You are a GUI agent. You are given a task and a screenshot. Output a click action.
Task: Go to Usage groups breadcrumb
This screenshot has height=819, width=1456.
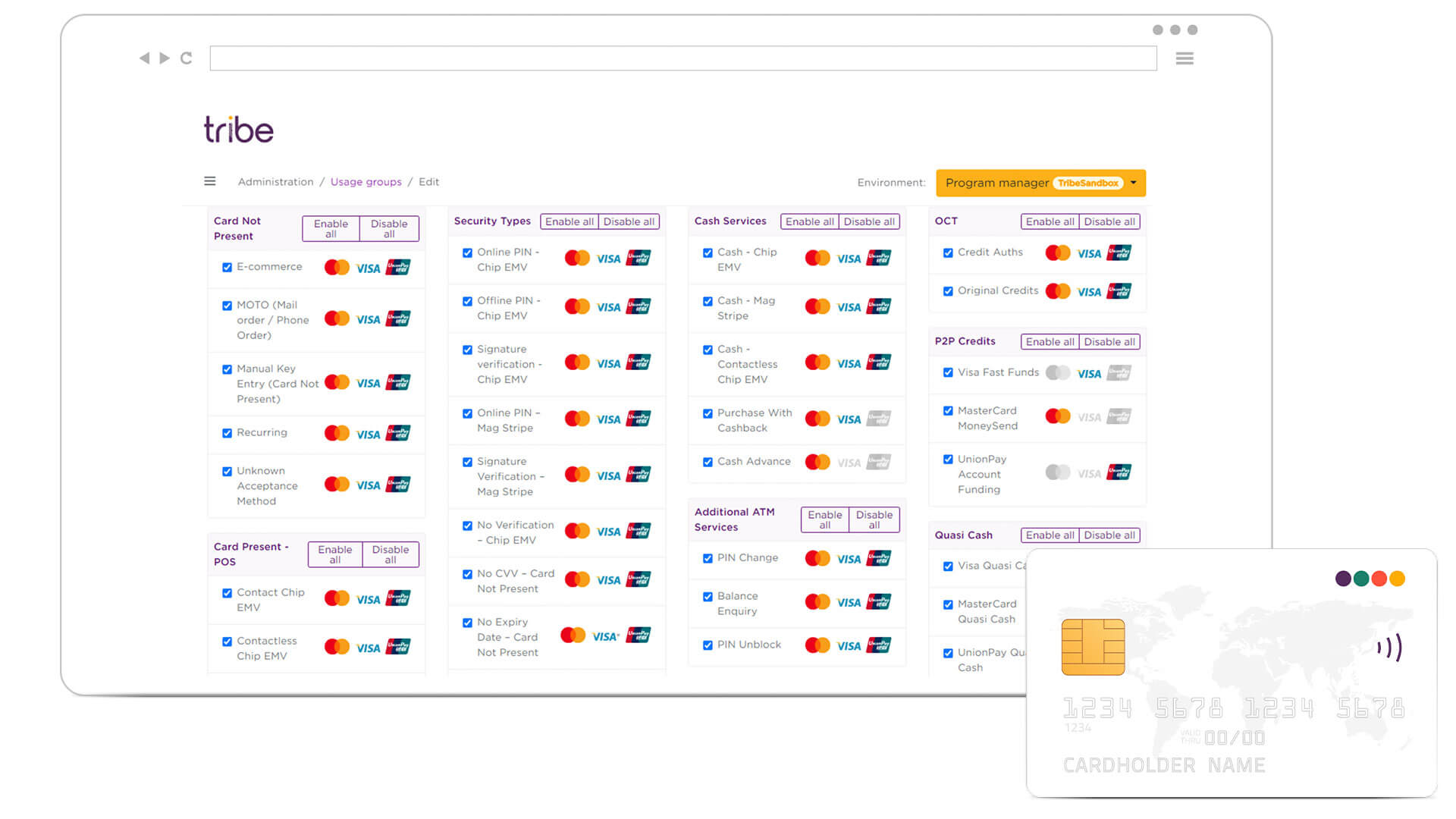tap(366, 182)
